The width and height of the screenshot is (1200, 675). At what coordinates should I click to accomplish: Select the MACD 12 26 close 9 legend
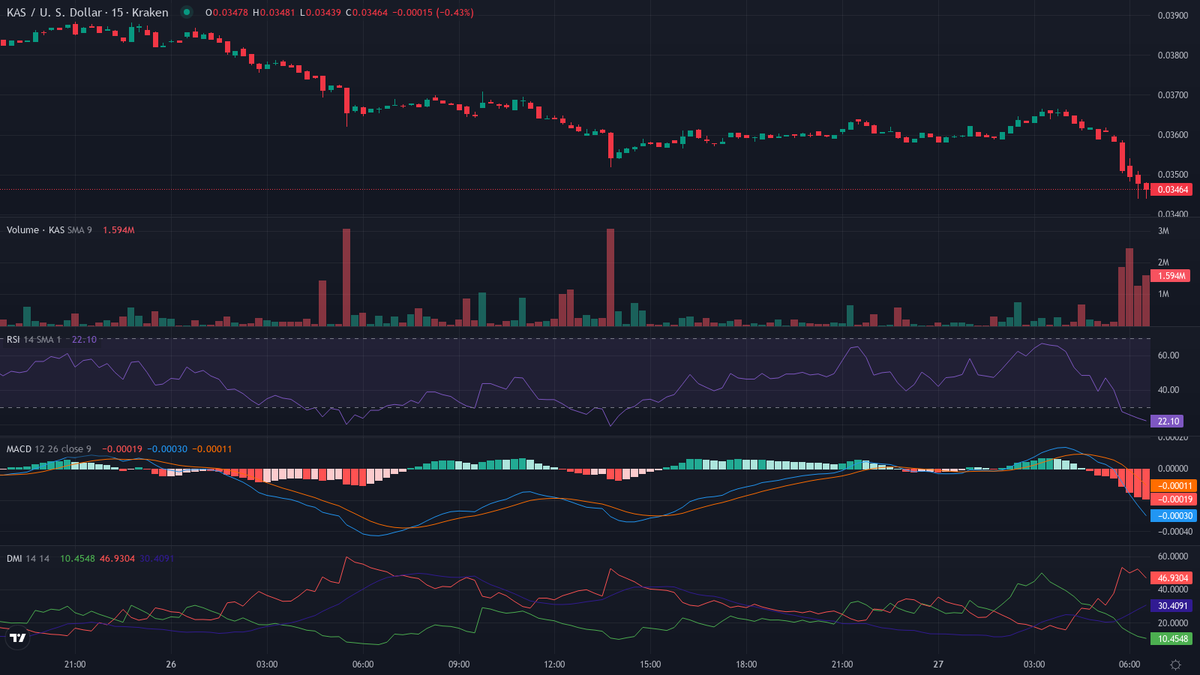49,449
